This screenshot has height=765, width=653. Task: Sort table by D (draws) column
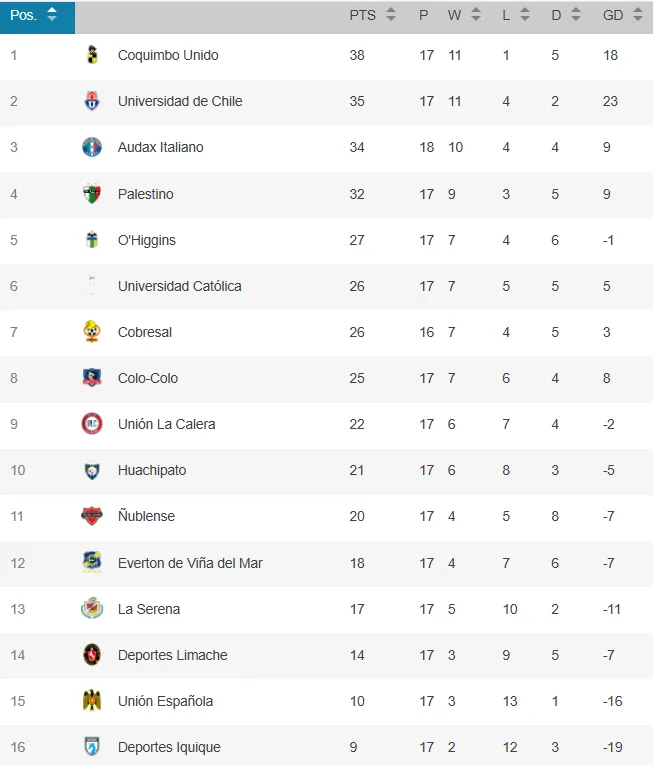point(566,16)
